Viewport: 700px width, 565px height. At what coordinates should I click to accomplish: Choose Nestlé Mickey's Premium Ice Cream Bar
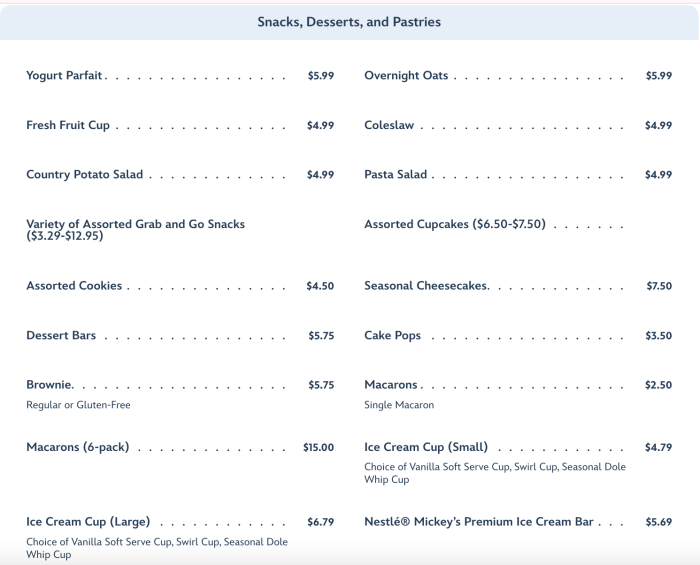(x=479, y=522)
